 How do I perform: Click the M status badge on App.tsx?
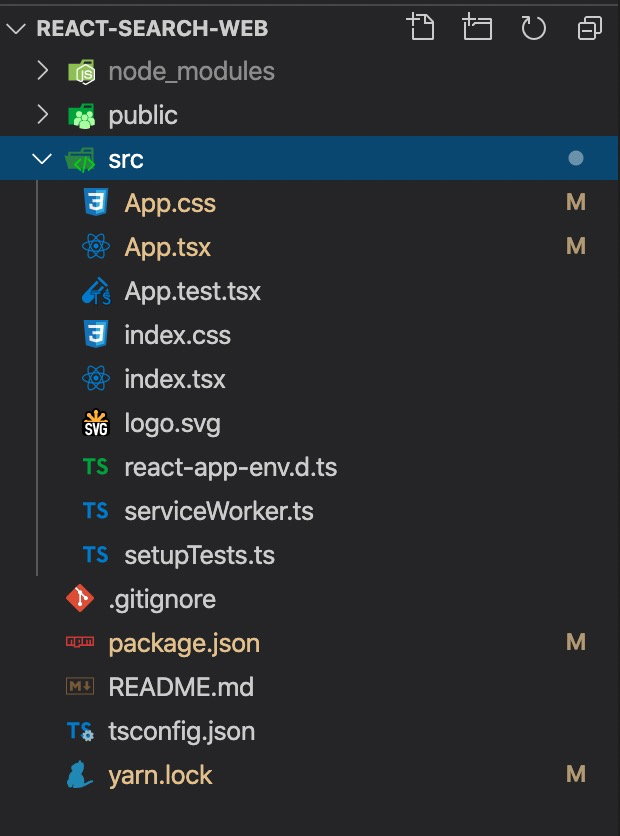[x=576, y=246]
